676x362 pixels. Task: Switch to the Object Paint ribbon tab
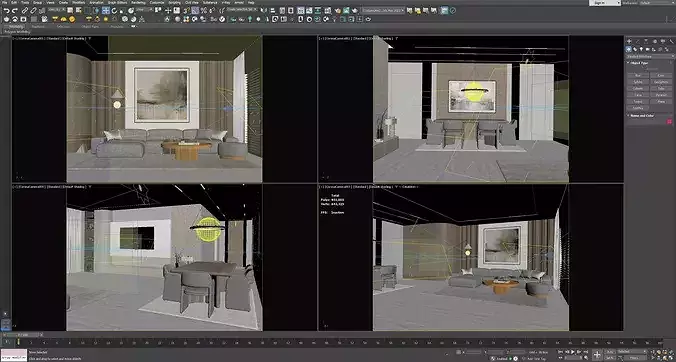pyautogui.click(x=90, y=26)
